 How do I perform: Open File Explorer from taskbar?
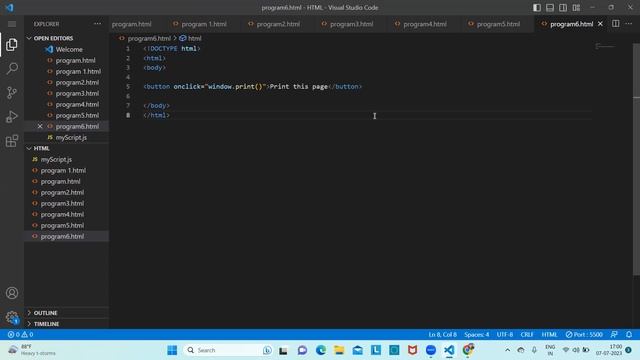(339, 350)
